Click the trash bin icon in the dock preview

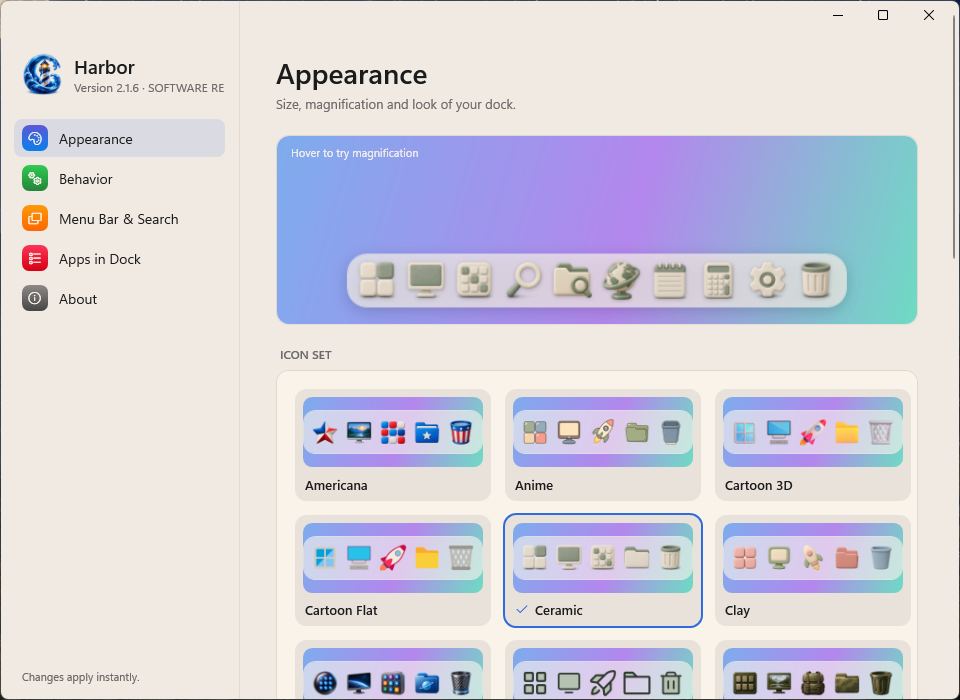pyautogui.click(x=816, y=280)
